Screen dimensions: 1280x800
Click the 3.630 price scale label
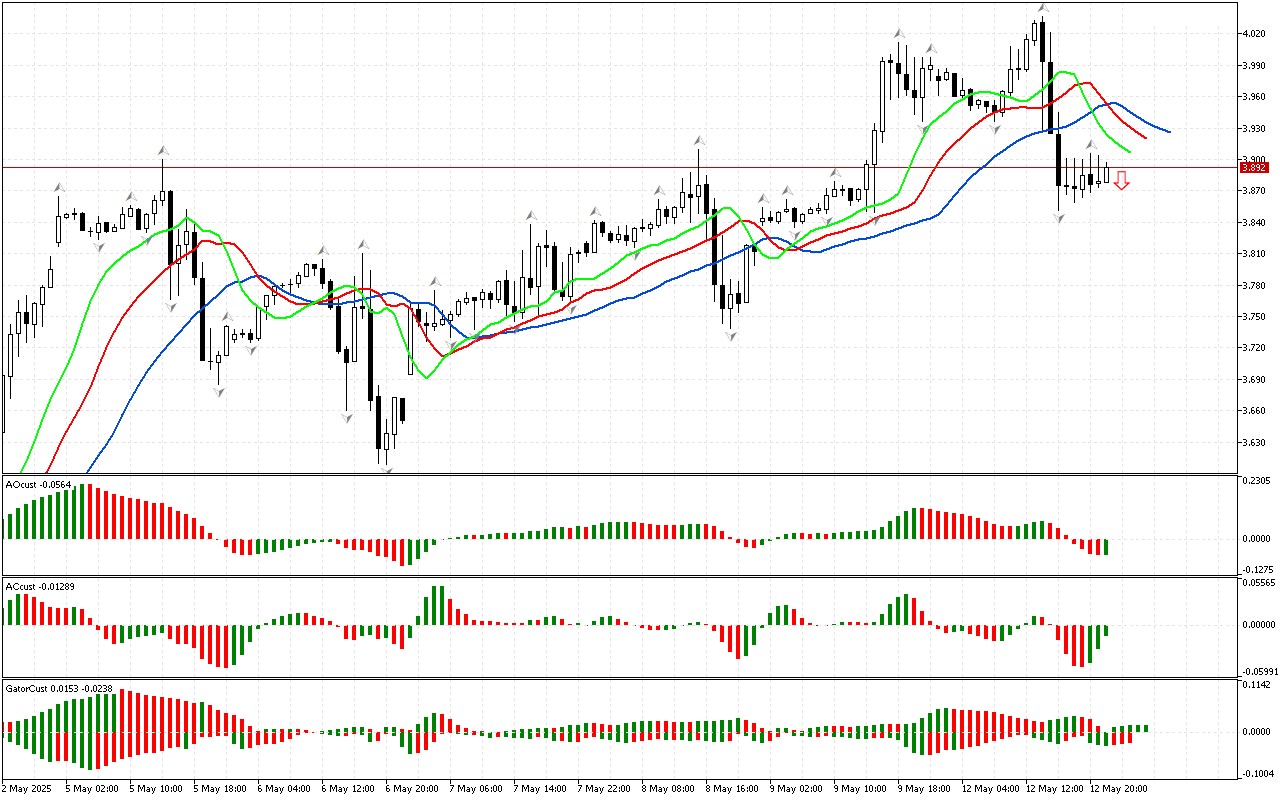tap(1252, 442)
